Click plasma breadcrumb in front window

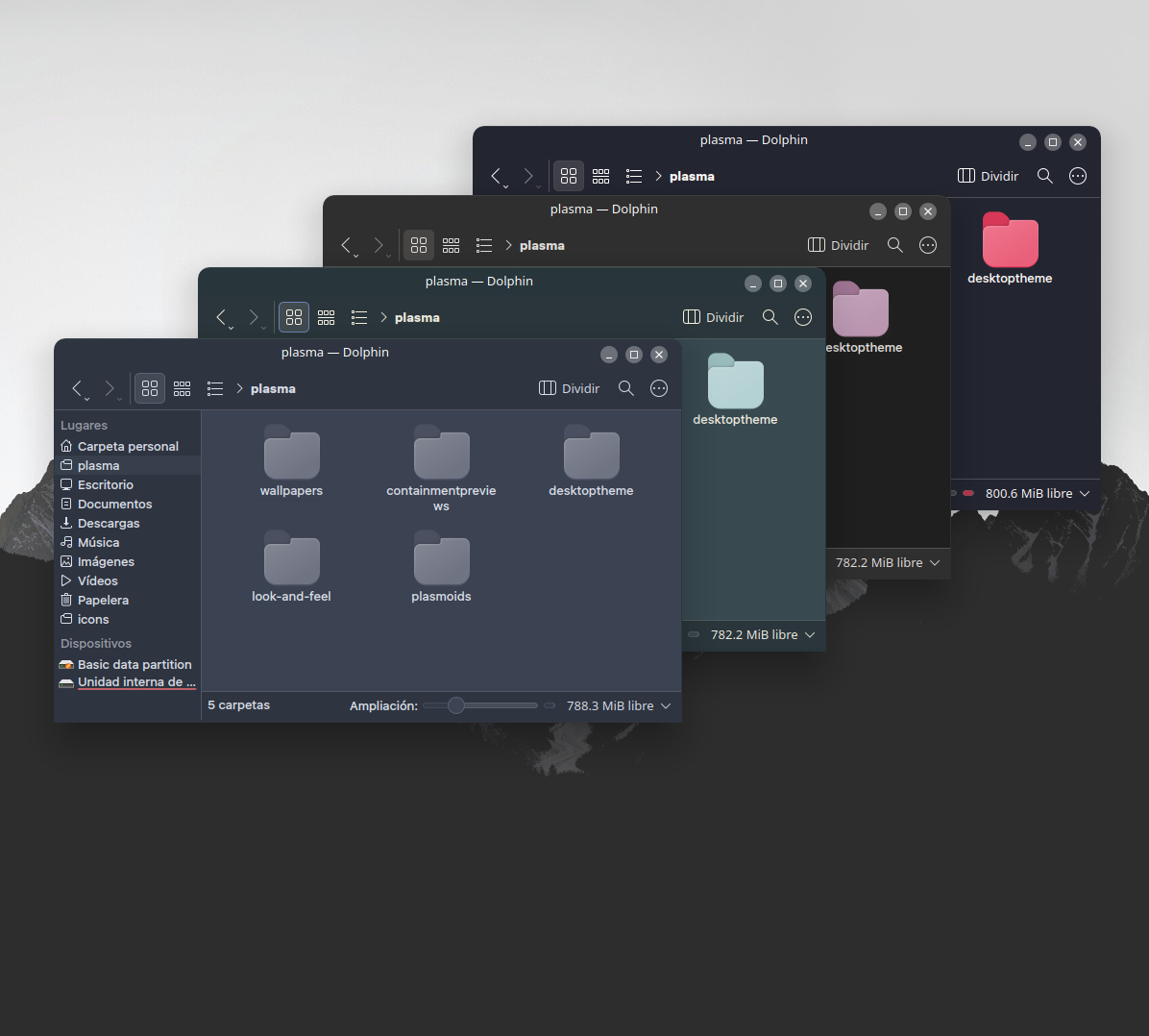coord(274,388)
